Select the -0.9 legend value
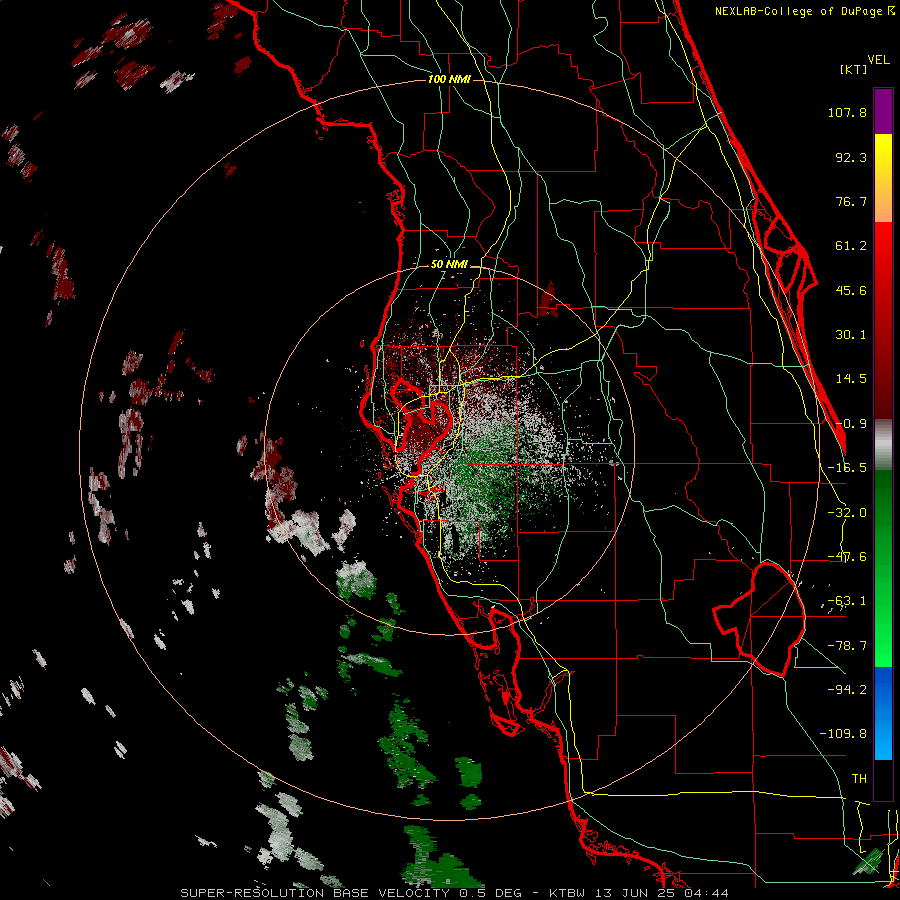The height and width of the screenshot is (900, 900). click(x=851, y=424)
